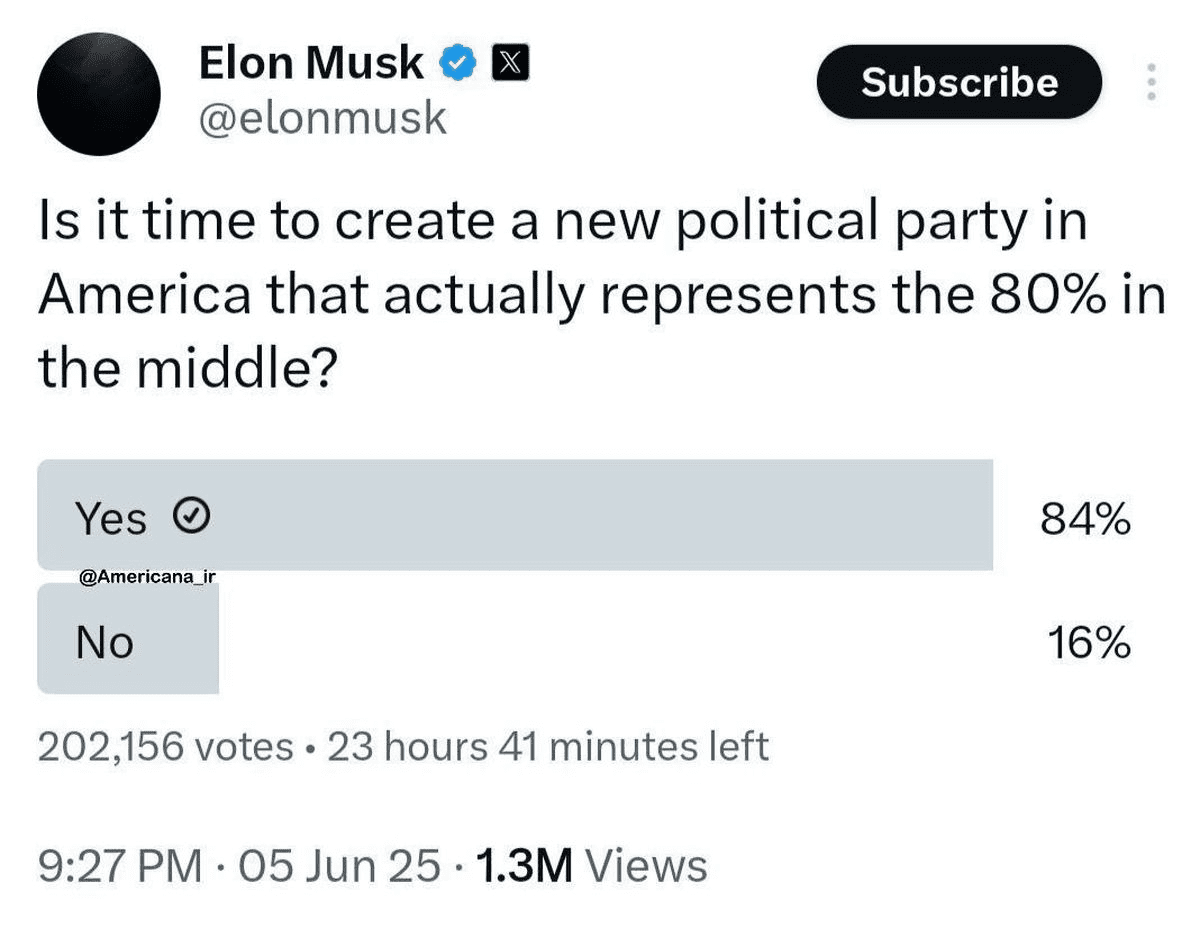Open the three-dot more options menu
Screen dimensions: 1200x928
[x=1151, y=81]
